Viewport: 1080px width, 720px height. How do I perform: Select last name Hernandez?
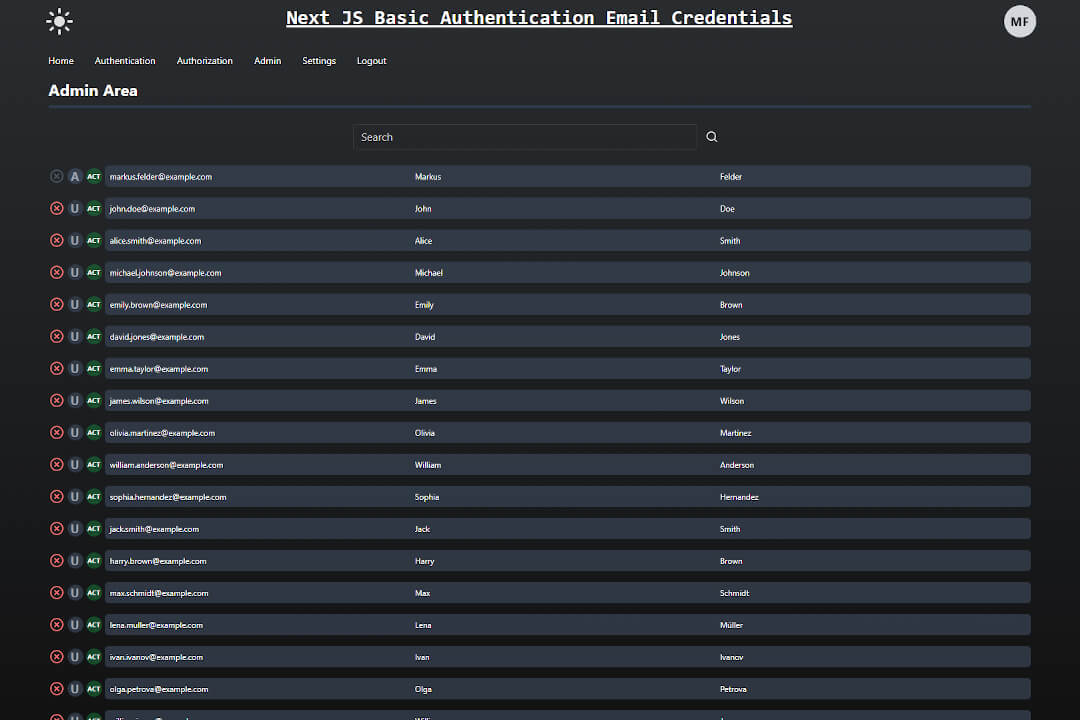pyautogui.click(x=739, y=497)
